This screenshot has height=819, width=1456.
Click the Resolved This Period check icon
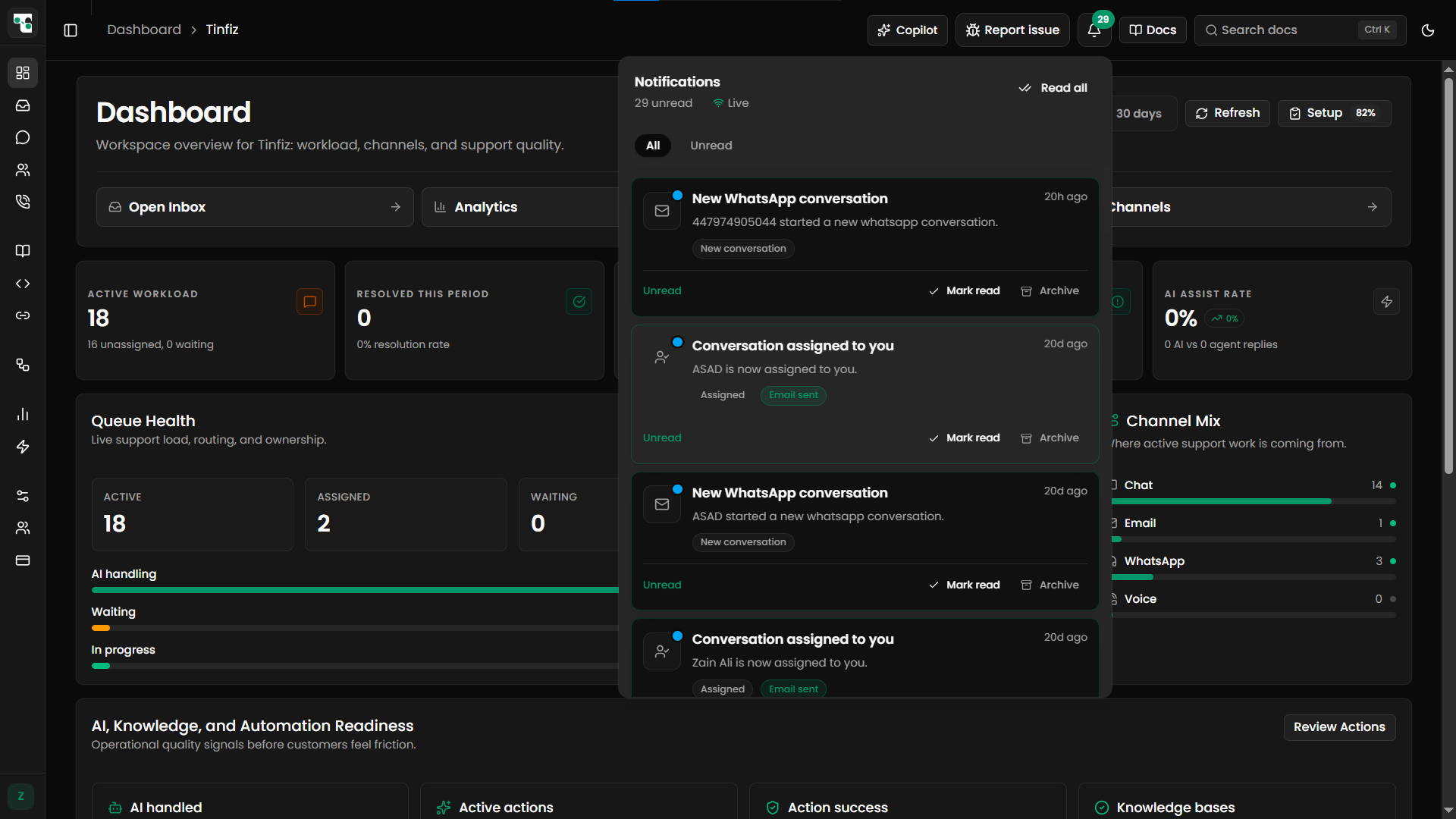pos(579,302)
